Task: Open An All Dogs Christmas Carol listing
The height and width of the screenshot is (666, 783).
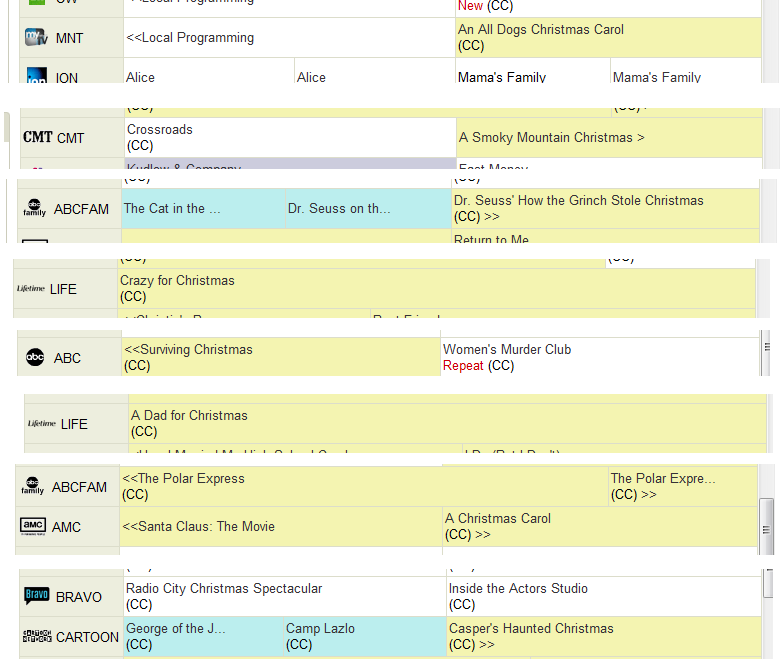Action: coord(608,37)
